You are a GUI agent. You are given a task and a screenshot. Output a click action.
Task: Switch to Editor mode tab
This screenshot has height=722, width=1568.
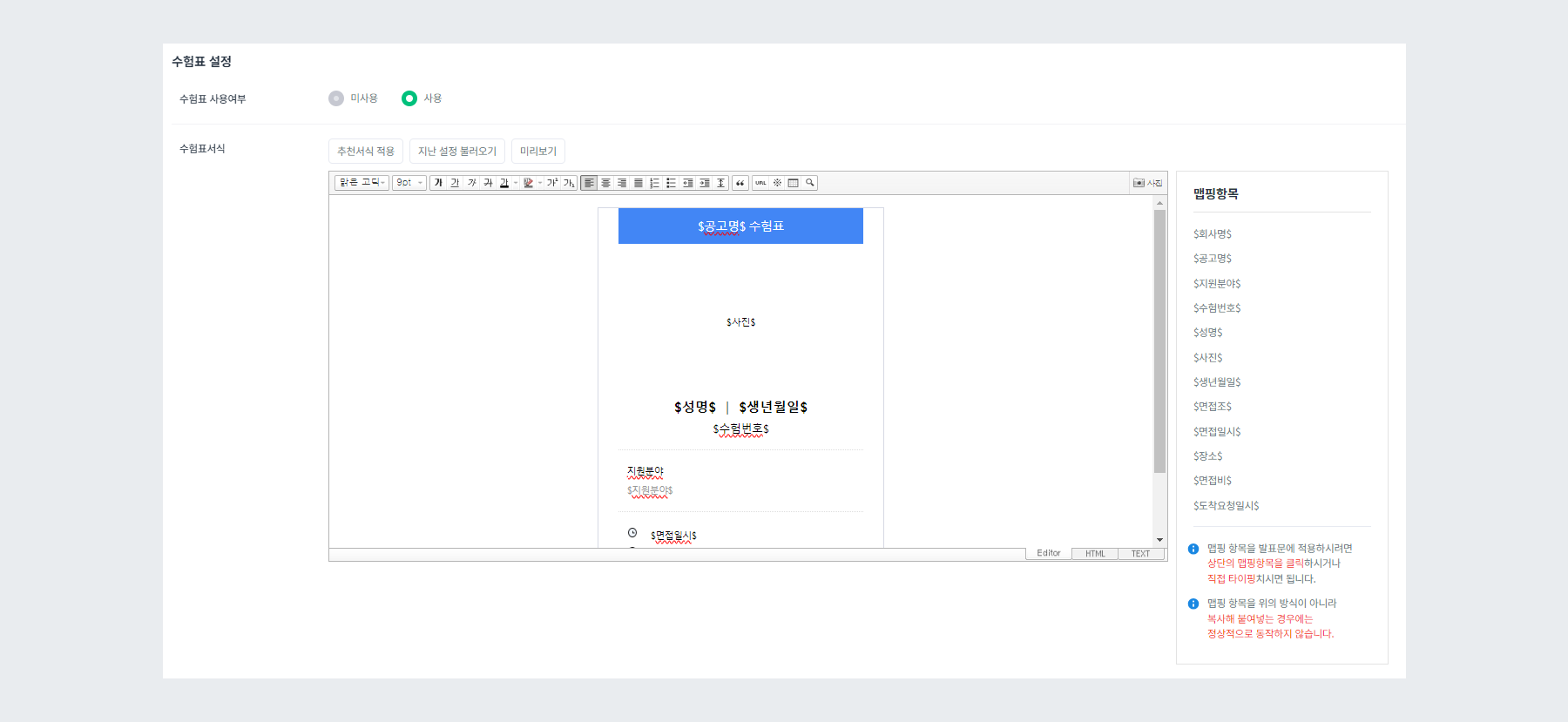[1049, 554]
